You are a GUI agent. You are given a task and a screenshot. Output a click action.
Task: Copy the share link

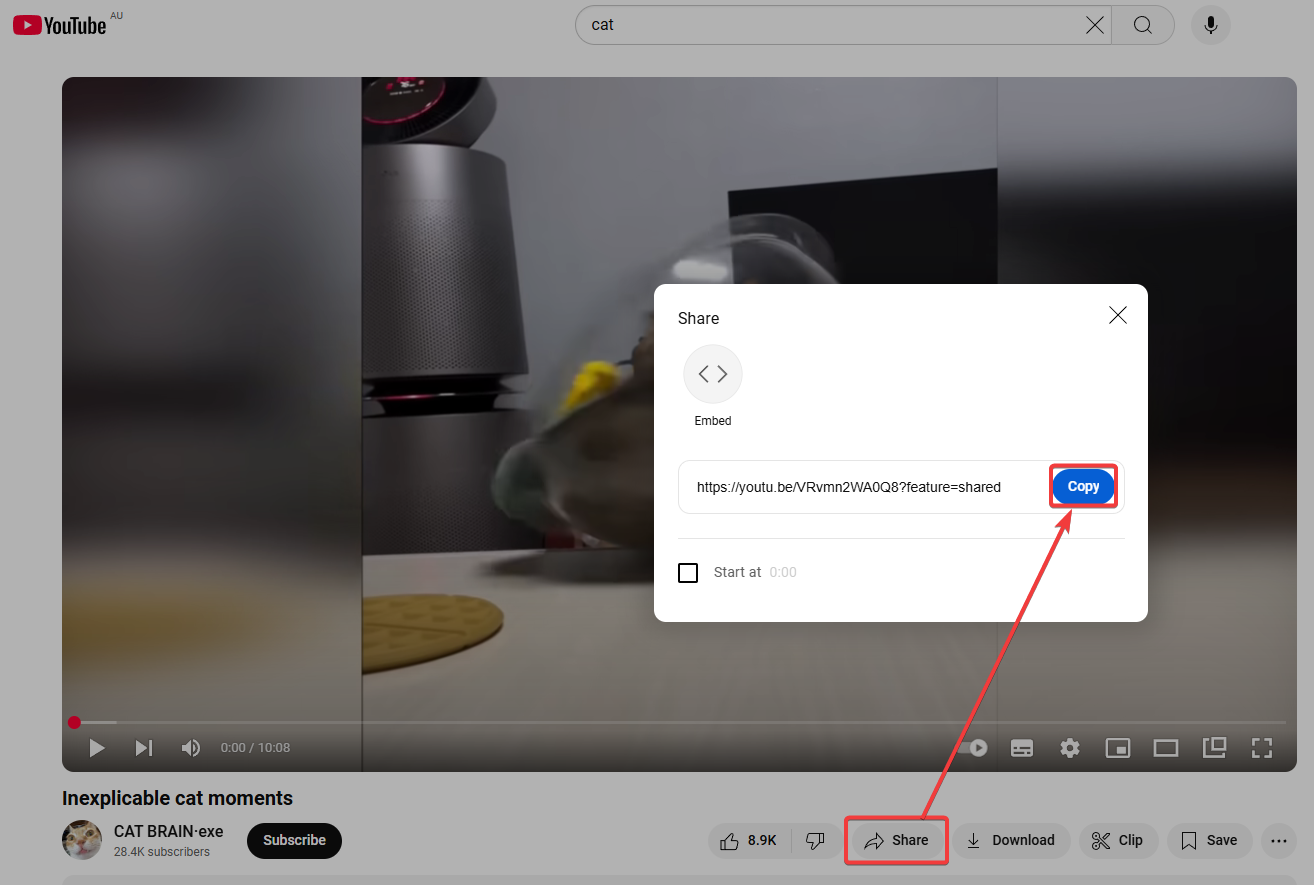(x=1083, y=487)
